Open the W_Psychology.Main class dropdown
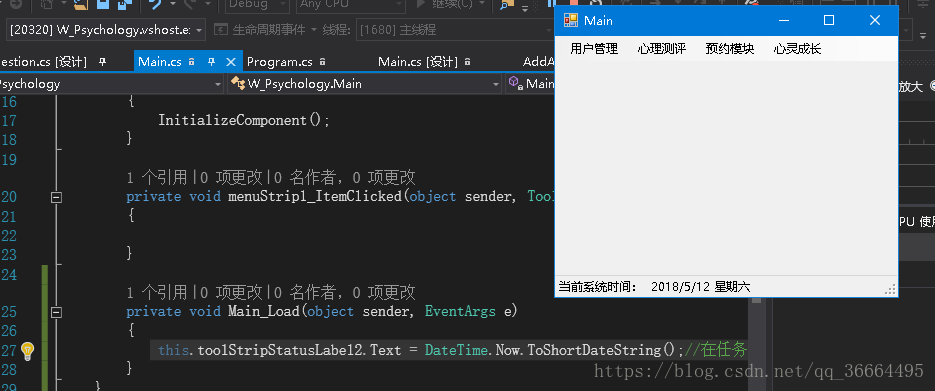 click(364, 84)
